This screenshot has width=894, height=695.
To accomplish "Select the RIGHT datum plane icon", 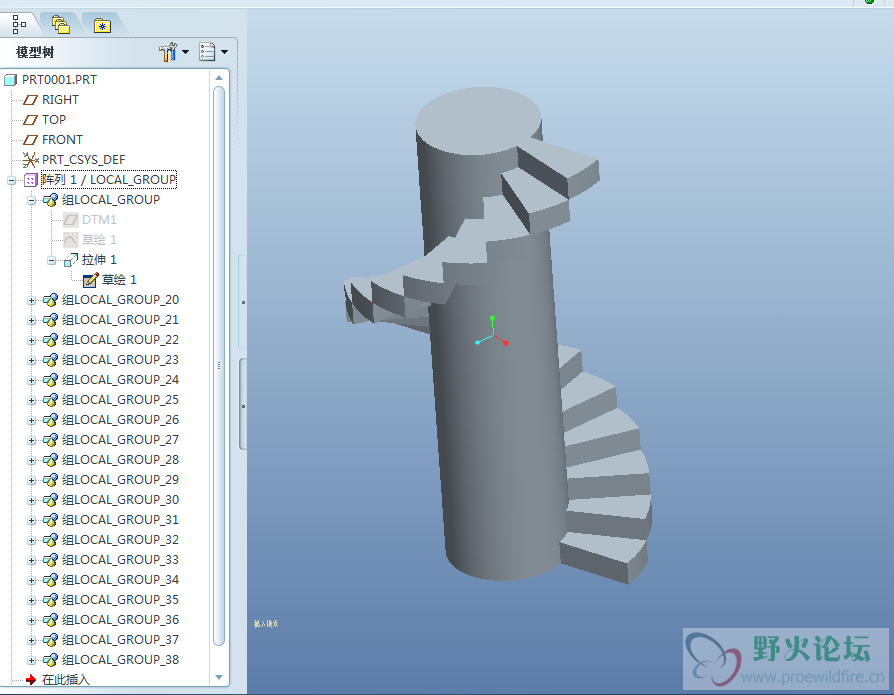I will [x=30, y=100].
